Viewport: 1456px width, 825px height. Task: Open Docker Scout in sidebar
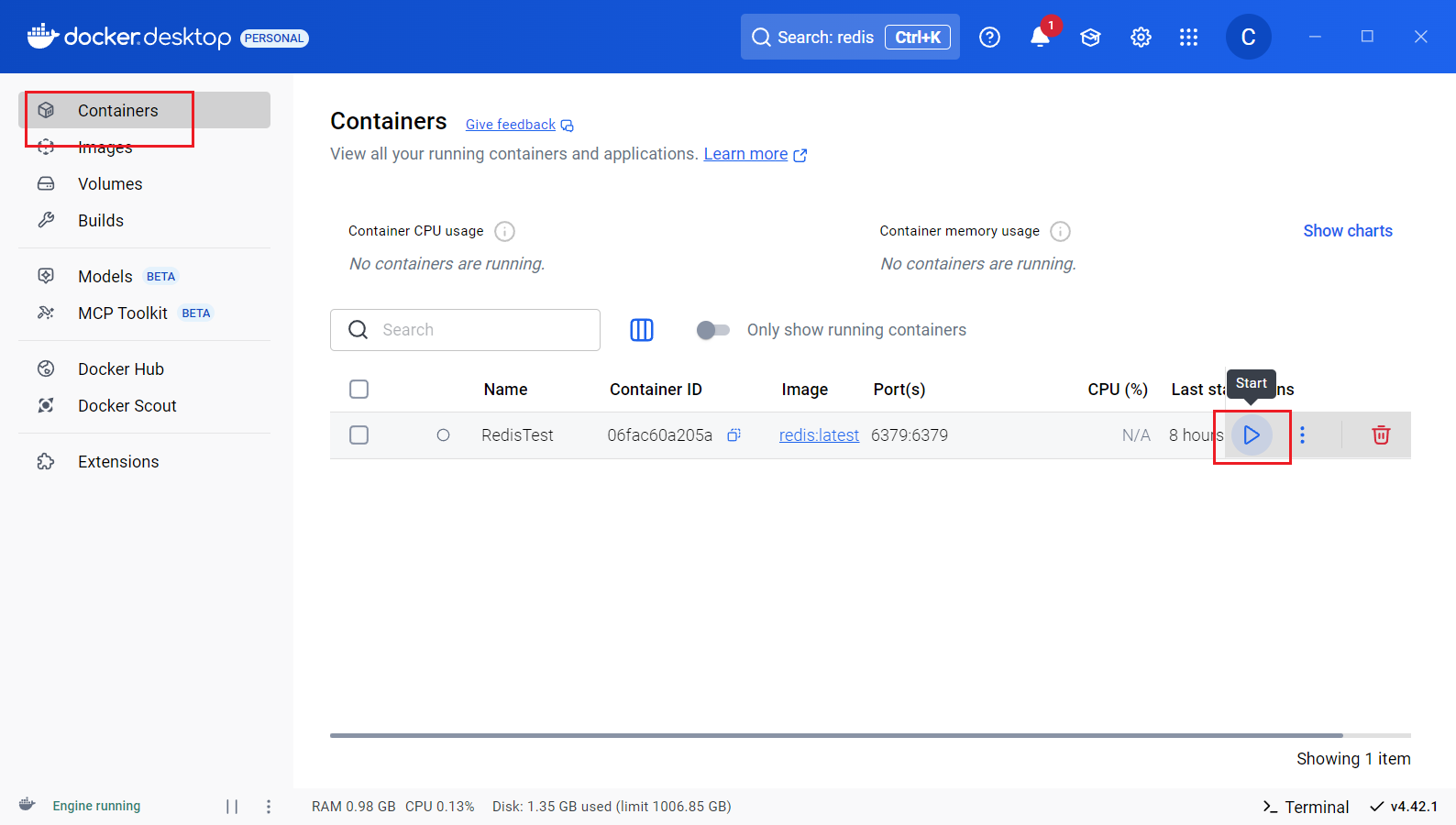tap(144, 405)
